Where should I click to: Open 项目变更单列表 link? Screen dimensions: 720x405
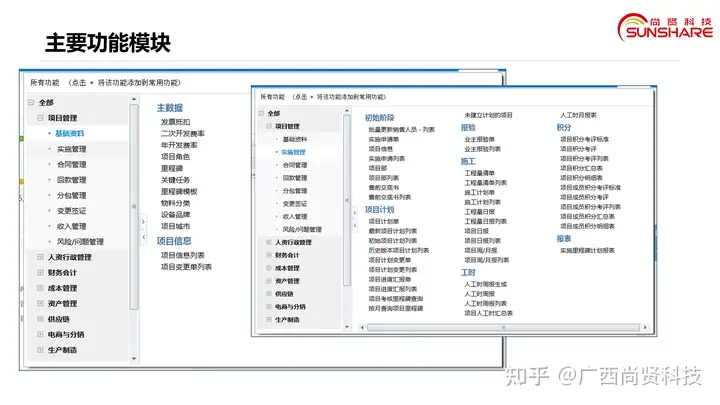click(186, 267)
